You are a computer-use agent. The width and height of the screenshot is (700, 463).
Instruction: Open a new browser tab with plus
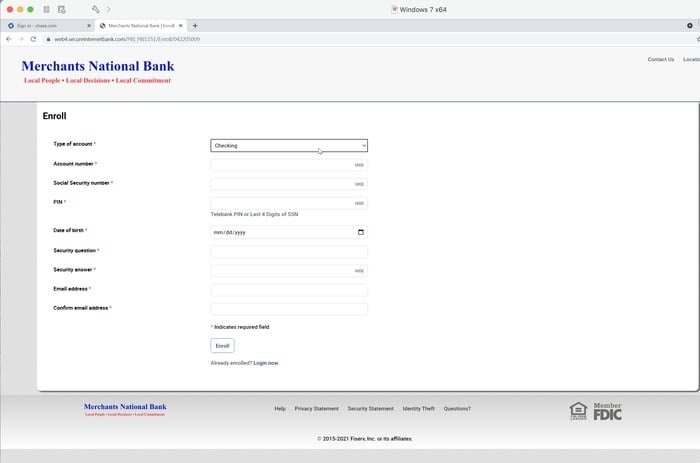195,25
